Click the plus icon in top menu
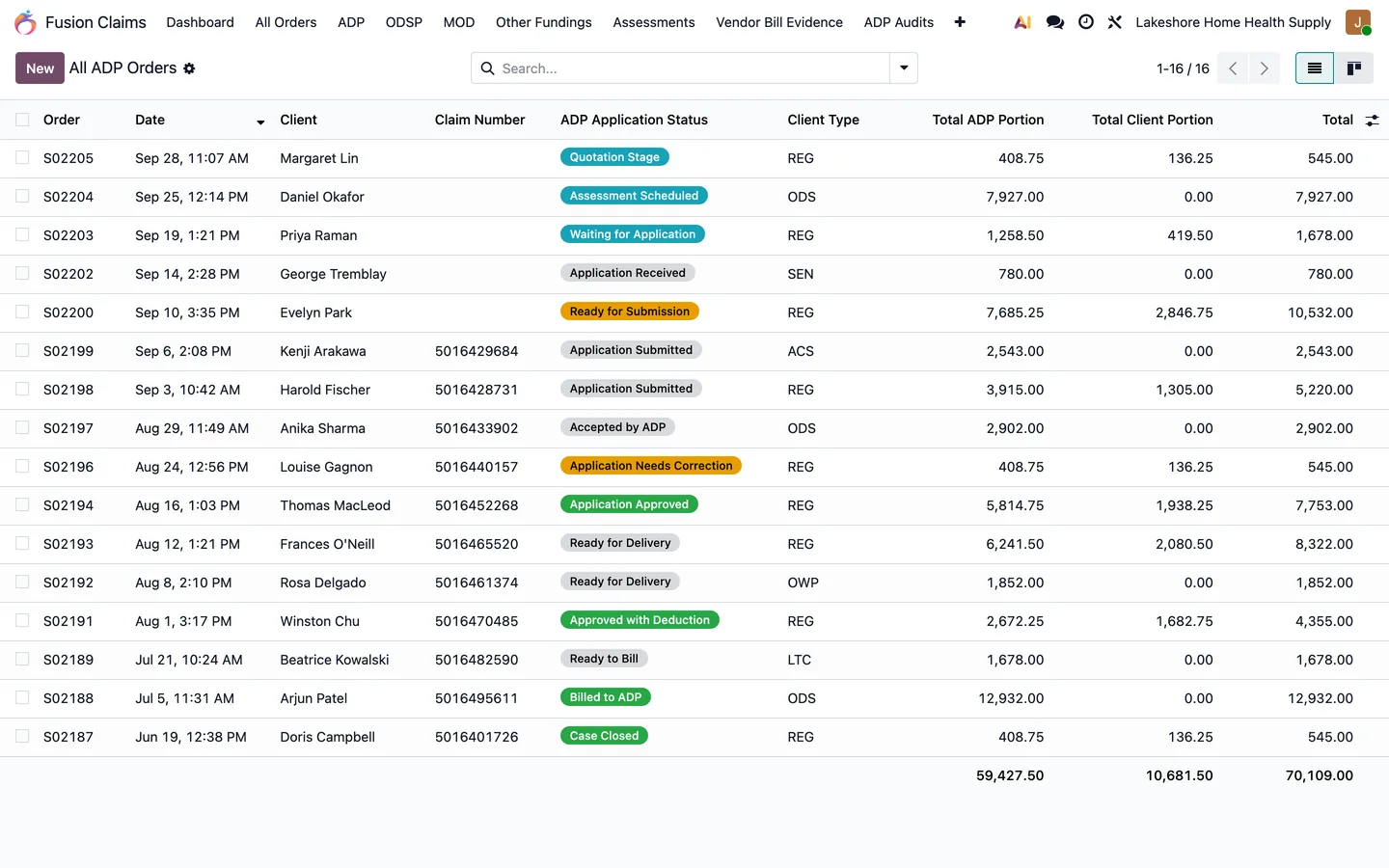 (960, 22)
